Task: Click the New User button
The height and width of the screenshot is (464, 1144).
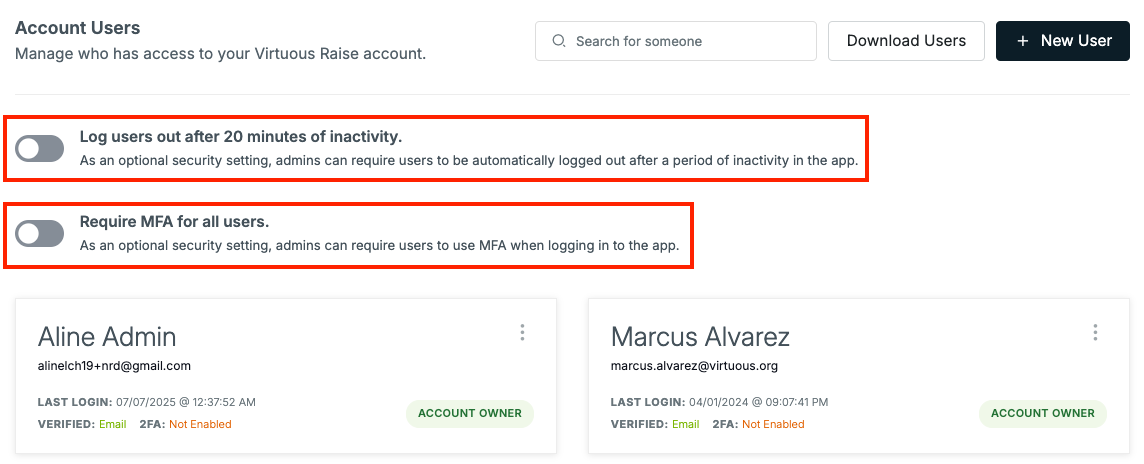Action: pyautogui.click(x=1063, y=41)
